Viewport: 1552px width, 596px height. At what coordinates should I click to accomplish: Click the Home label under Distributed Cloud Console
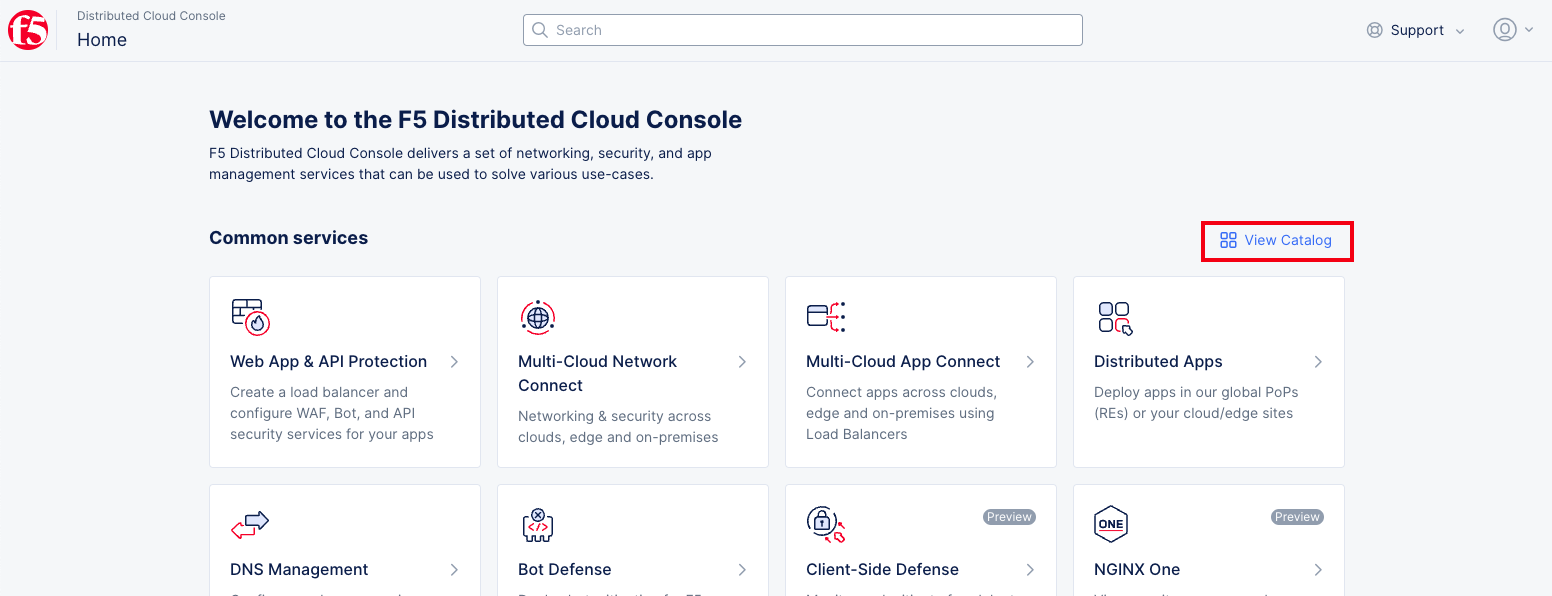tap(102, 40)
